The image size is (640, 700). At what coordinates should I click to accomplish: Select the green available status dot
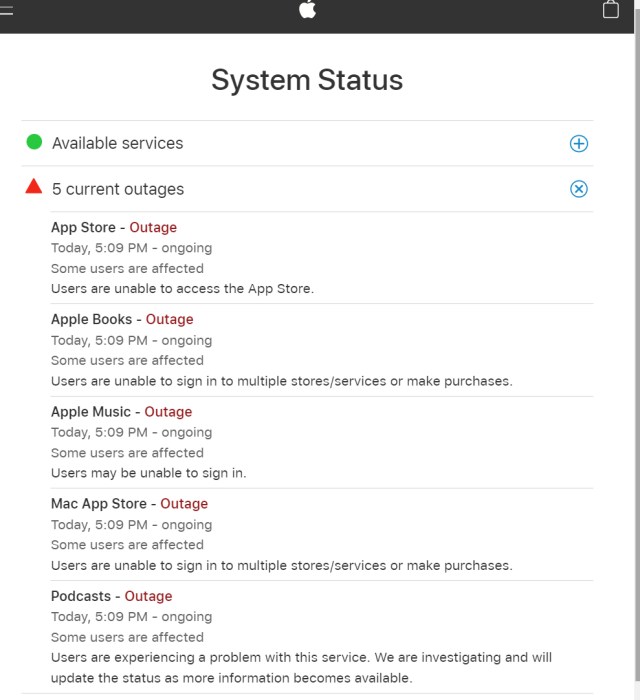(34, 142)
